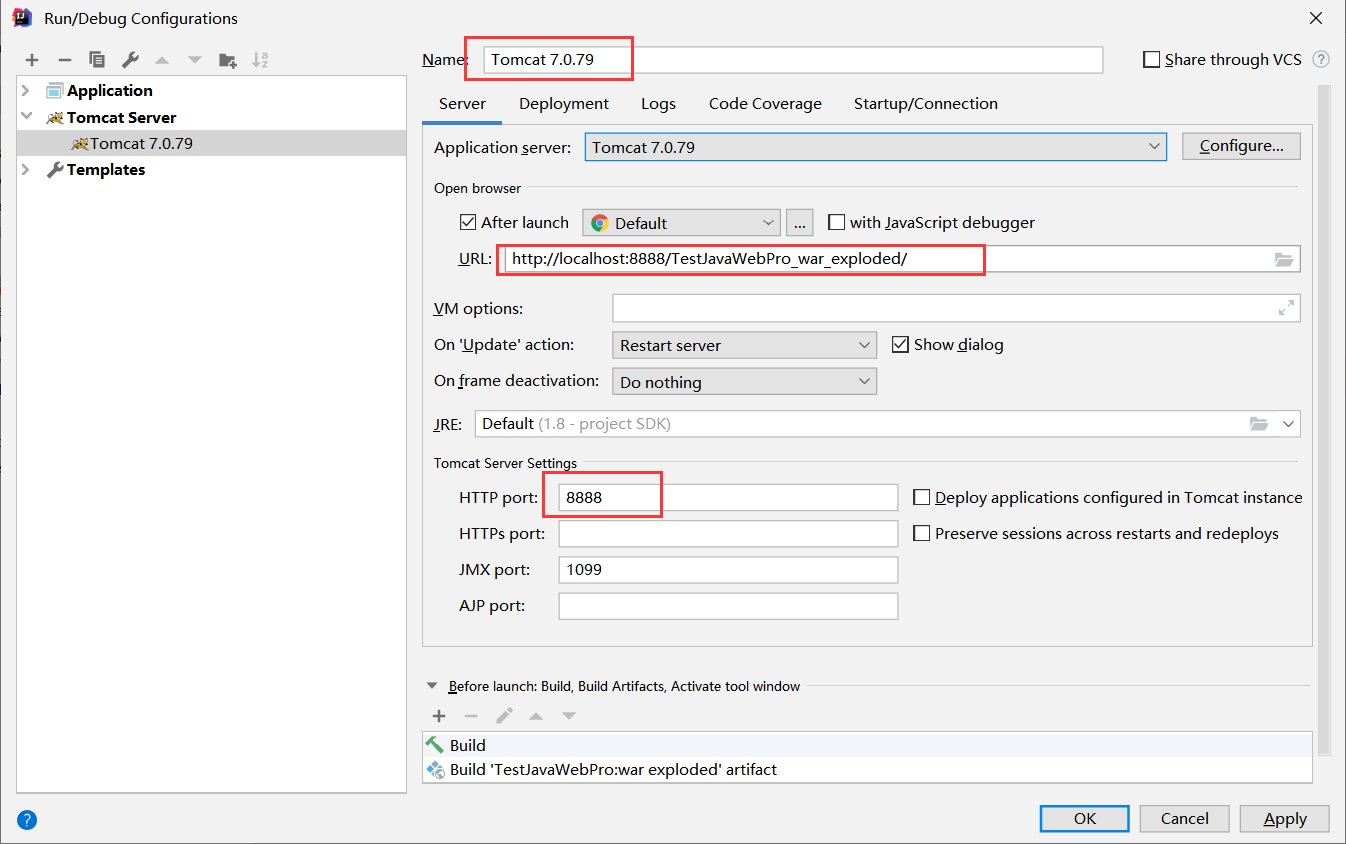Select Tomcat 7.0.79 in configurations tree

(x=211, y=143)
